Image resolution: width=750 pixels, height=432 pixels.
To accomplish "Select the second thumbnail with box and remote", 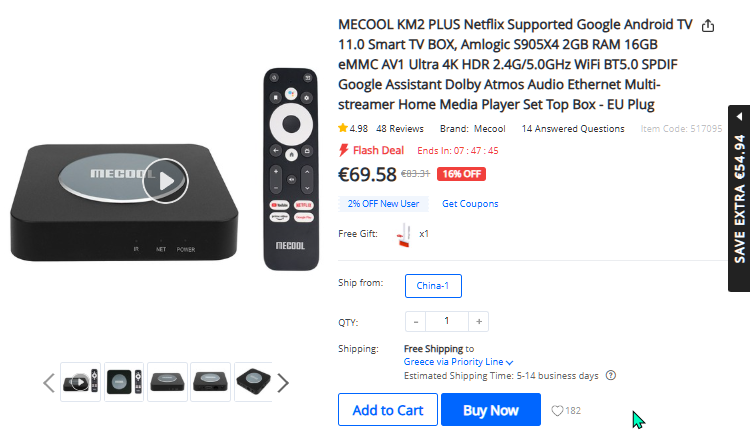I will click(124, 382).
